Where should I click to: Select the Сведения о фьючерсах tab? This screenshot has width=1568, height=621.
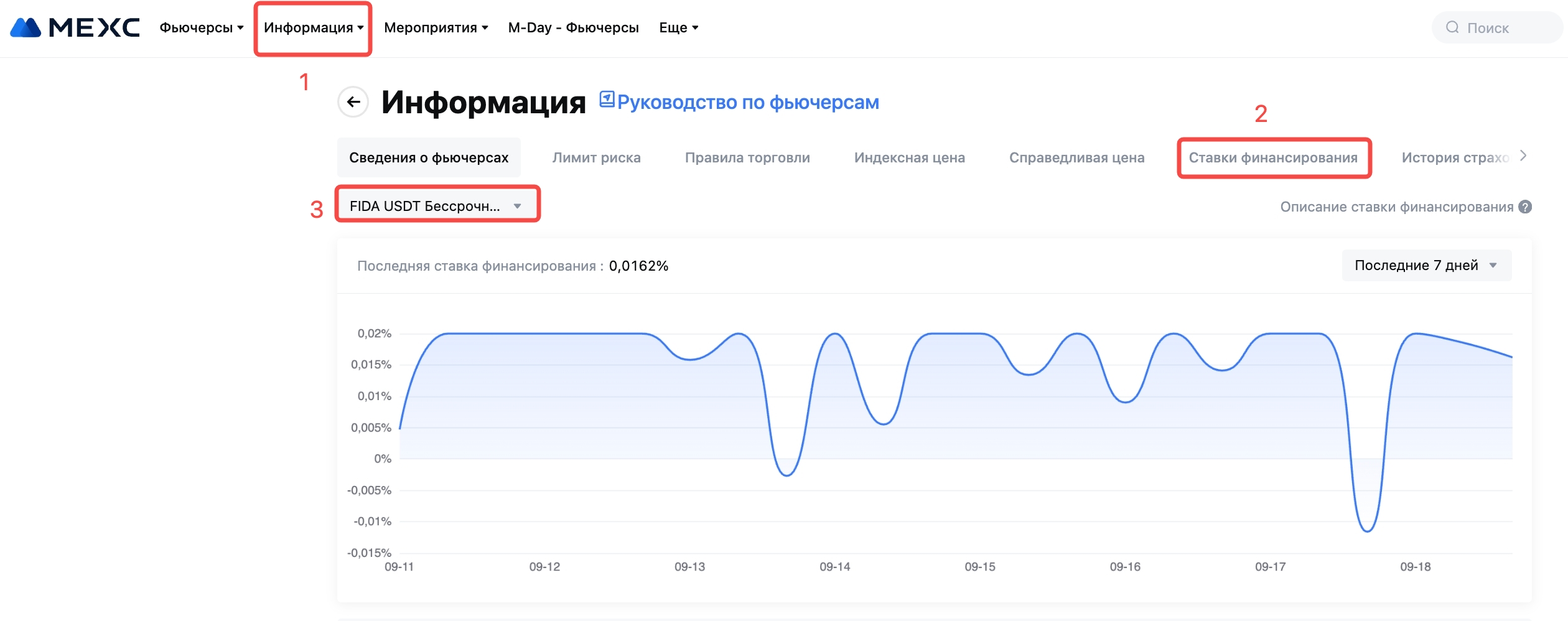tap(429, 158)
